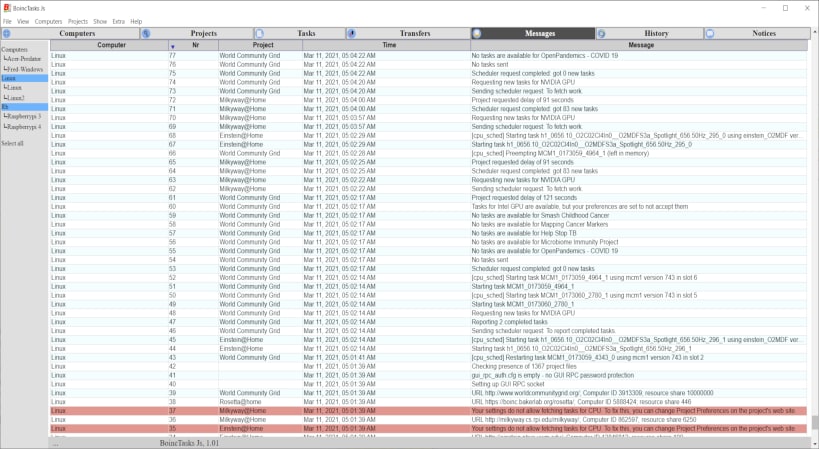Switch to the Notices tab

pos(757,33)
